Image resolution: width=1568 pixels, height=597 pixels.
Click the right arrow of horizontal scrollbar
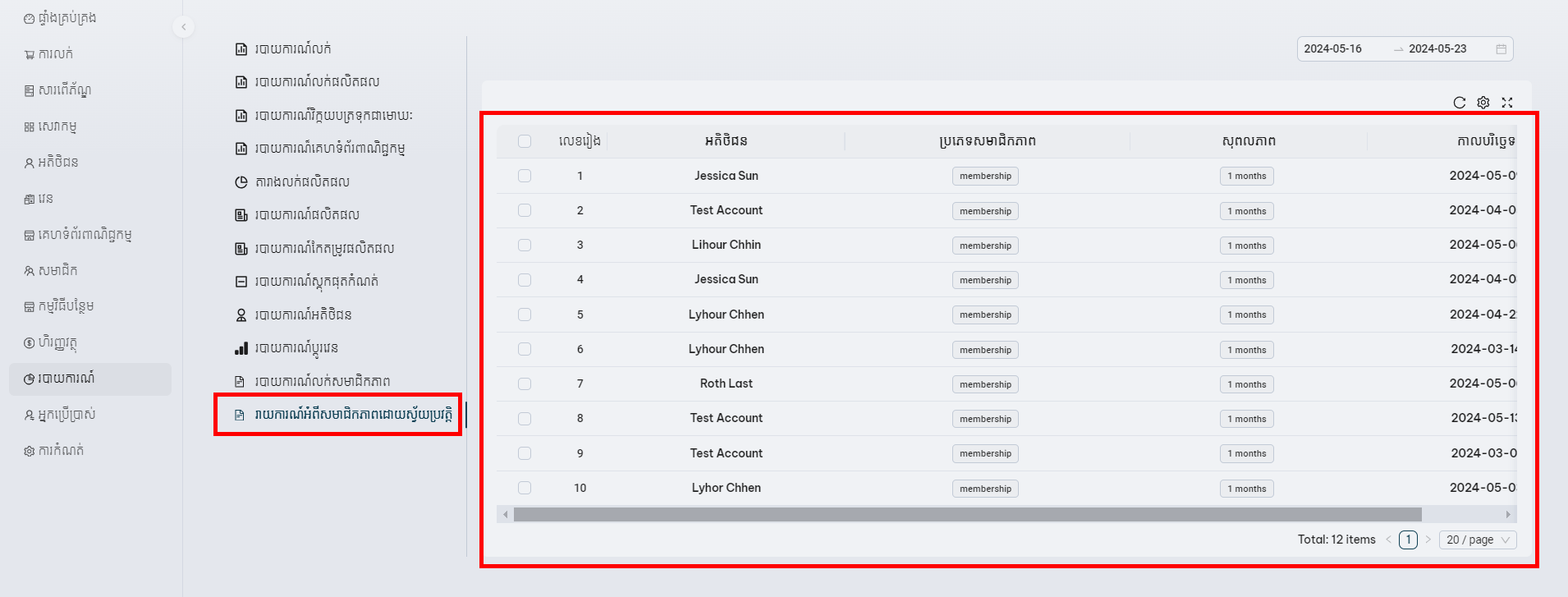click(1508, 515)
